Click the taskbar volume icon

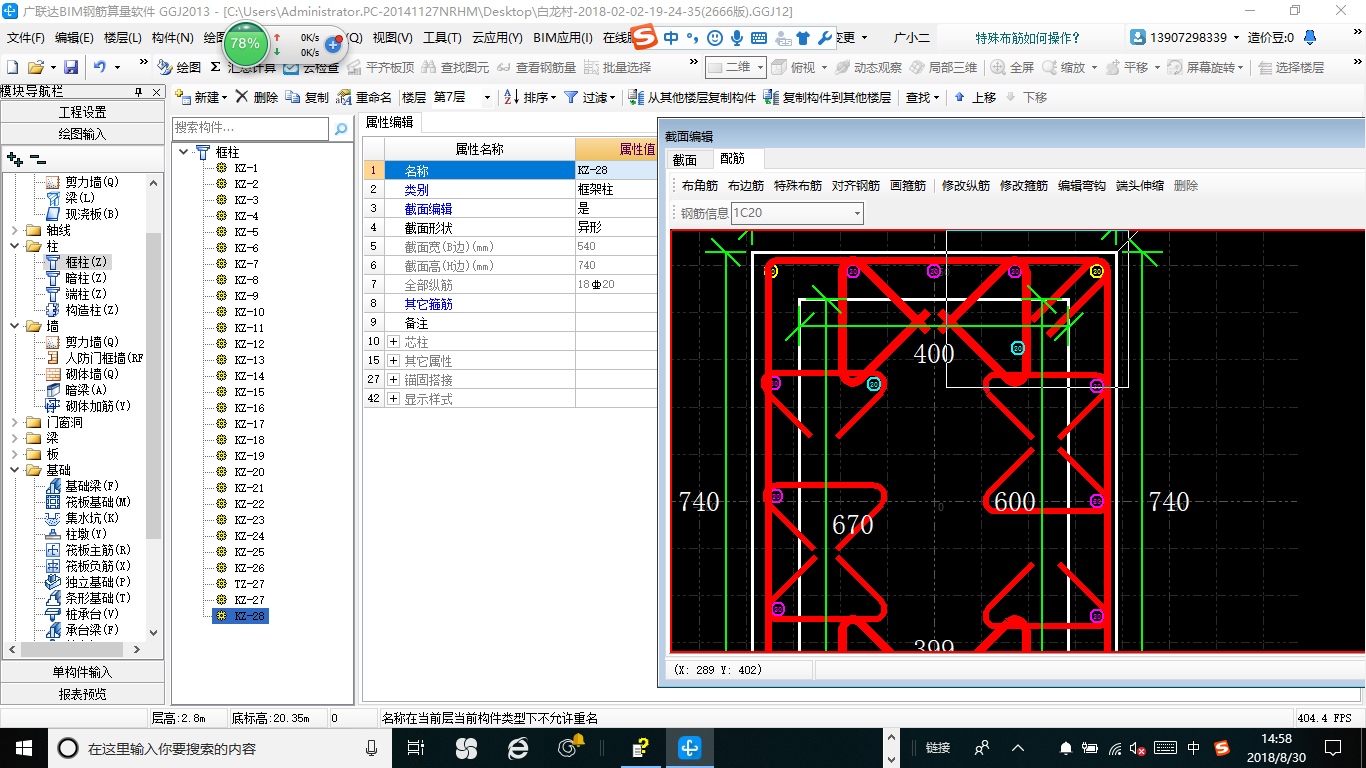1138,748
